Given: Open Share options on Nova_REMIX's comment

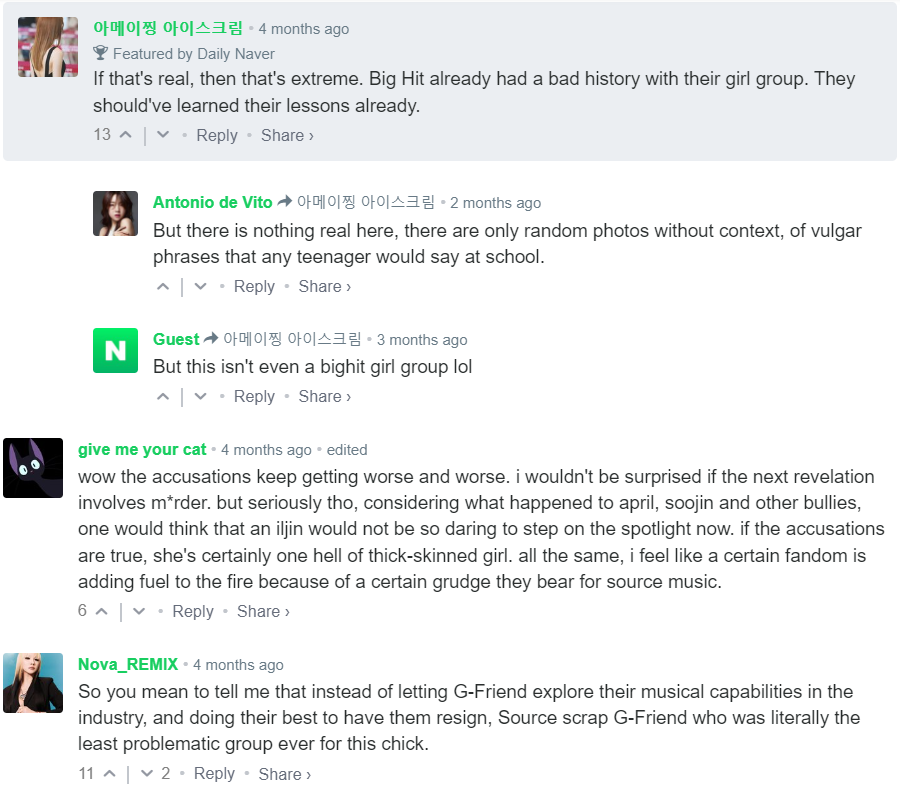Looking at the screenshot, I should click(285, 774).
